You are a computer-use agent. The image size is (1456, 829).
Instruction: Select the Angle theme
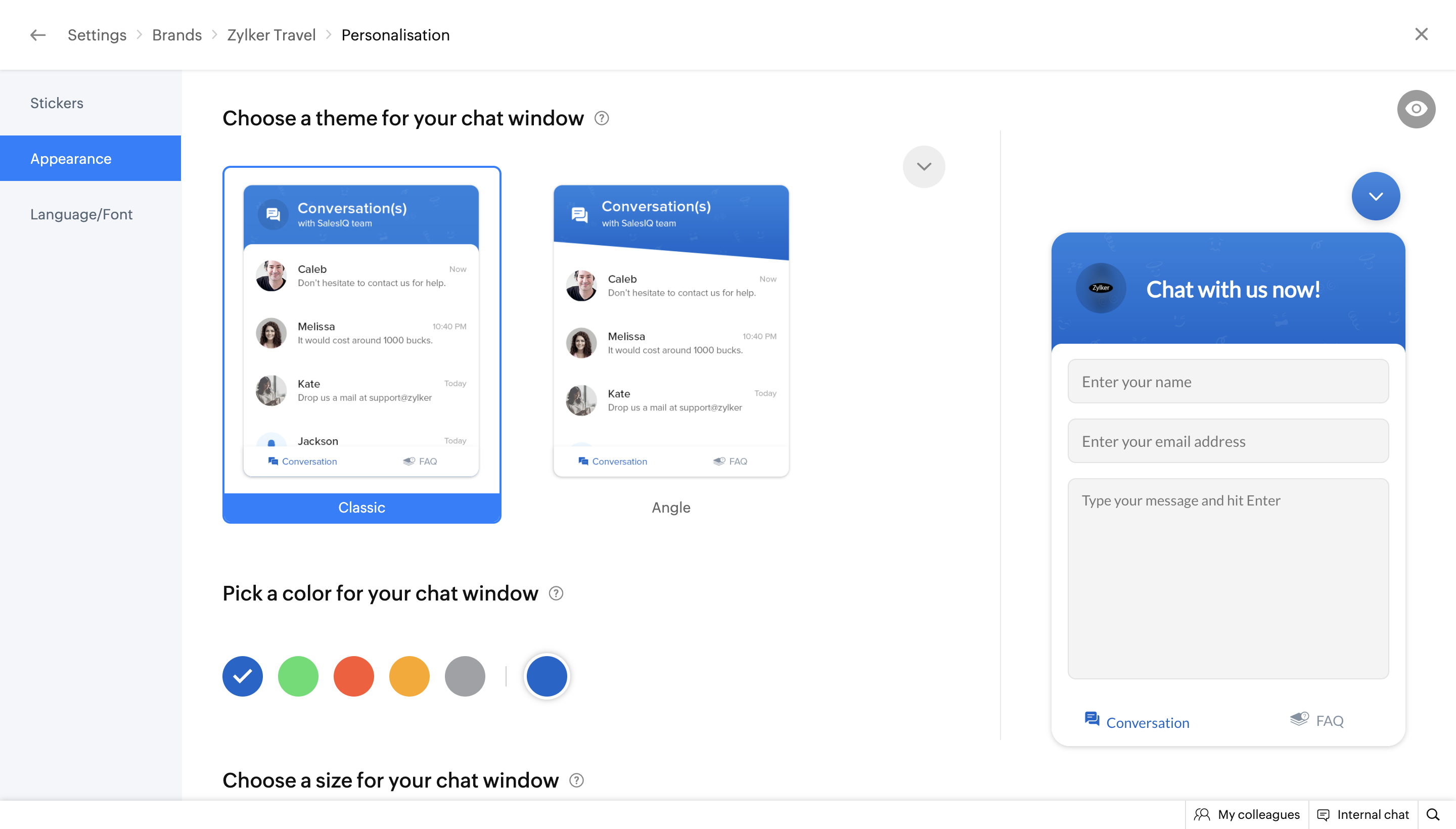click(671, 344)
